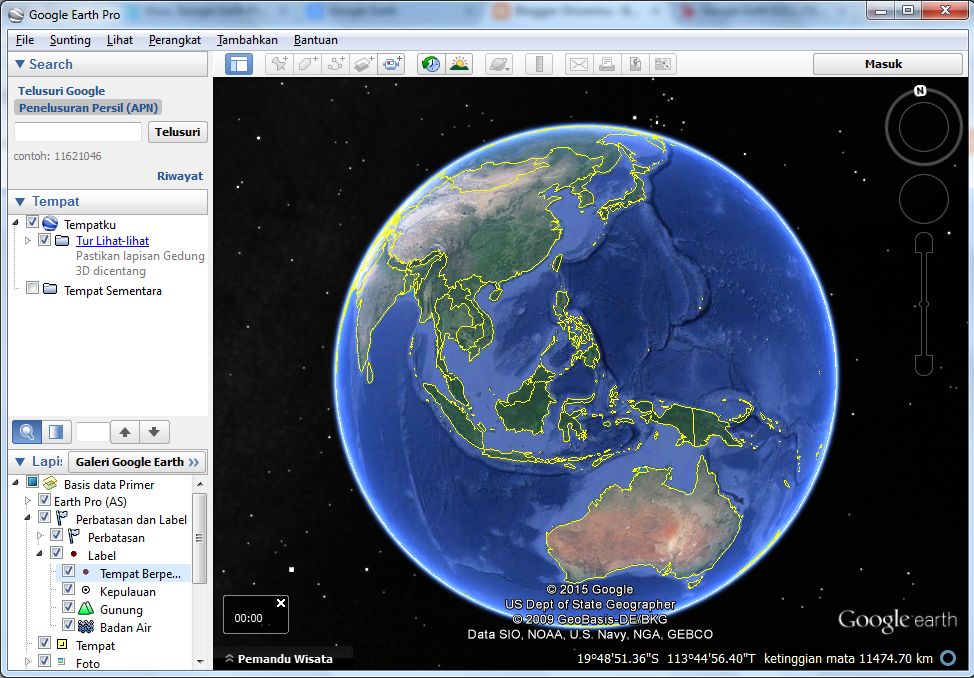Image resolution: width=974 pixels, height=678 pixels.
Task: Expand the Perbatasan layer node
Action: (x=40, y=536)
